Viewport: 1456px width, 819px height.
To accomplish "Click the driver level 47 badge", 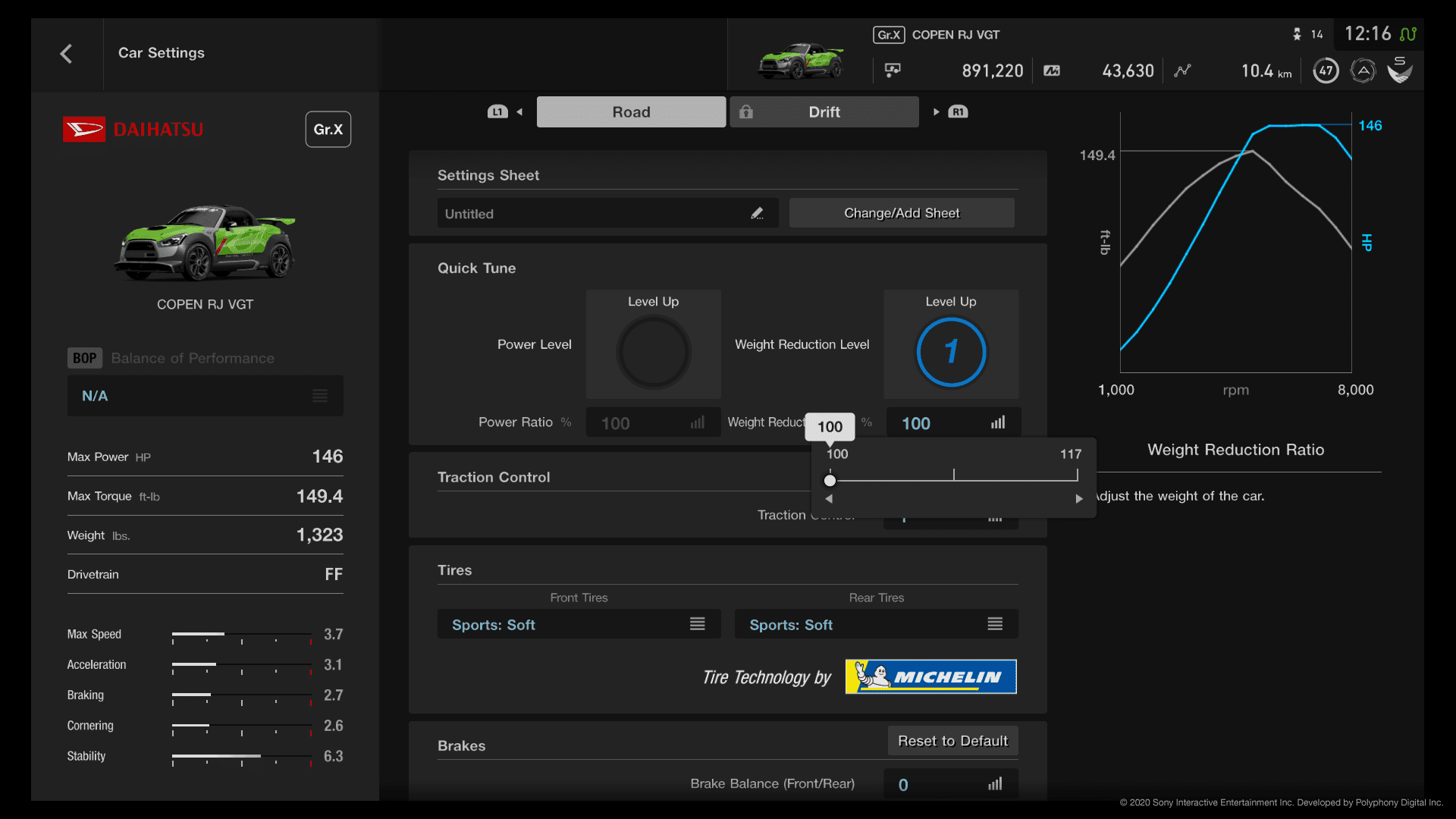I will (x=1326, y=71).
